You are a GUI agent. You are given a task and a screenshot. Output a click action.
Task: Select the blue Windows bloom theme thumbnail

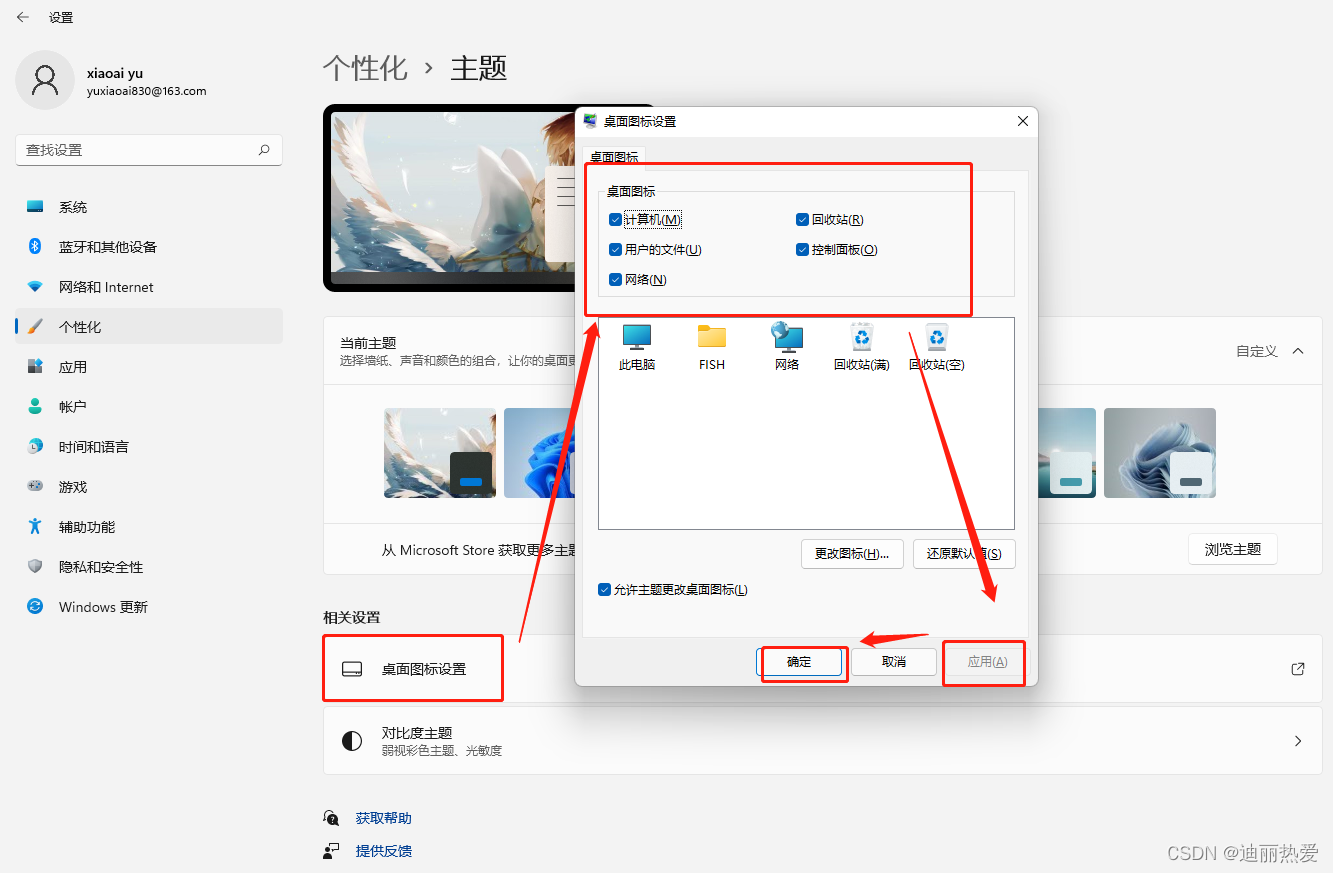[540, 453]
